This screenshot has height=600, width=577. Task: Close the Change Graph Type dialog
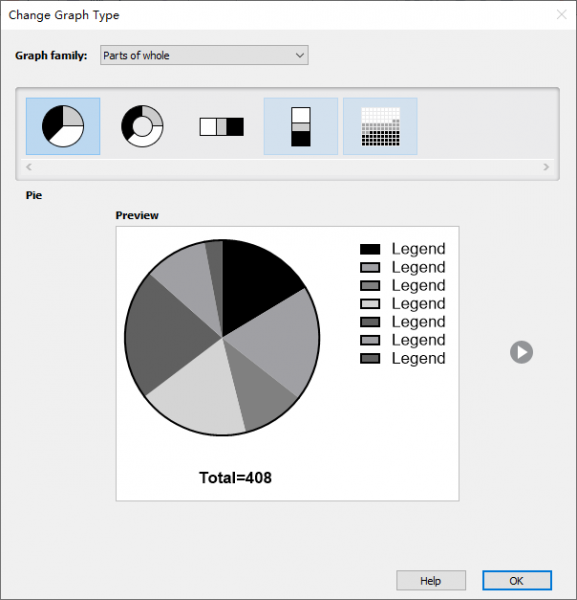(x=561, y=15)
